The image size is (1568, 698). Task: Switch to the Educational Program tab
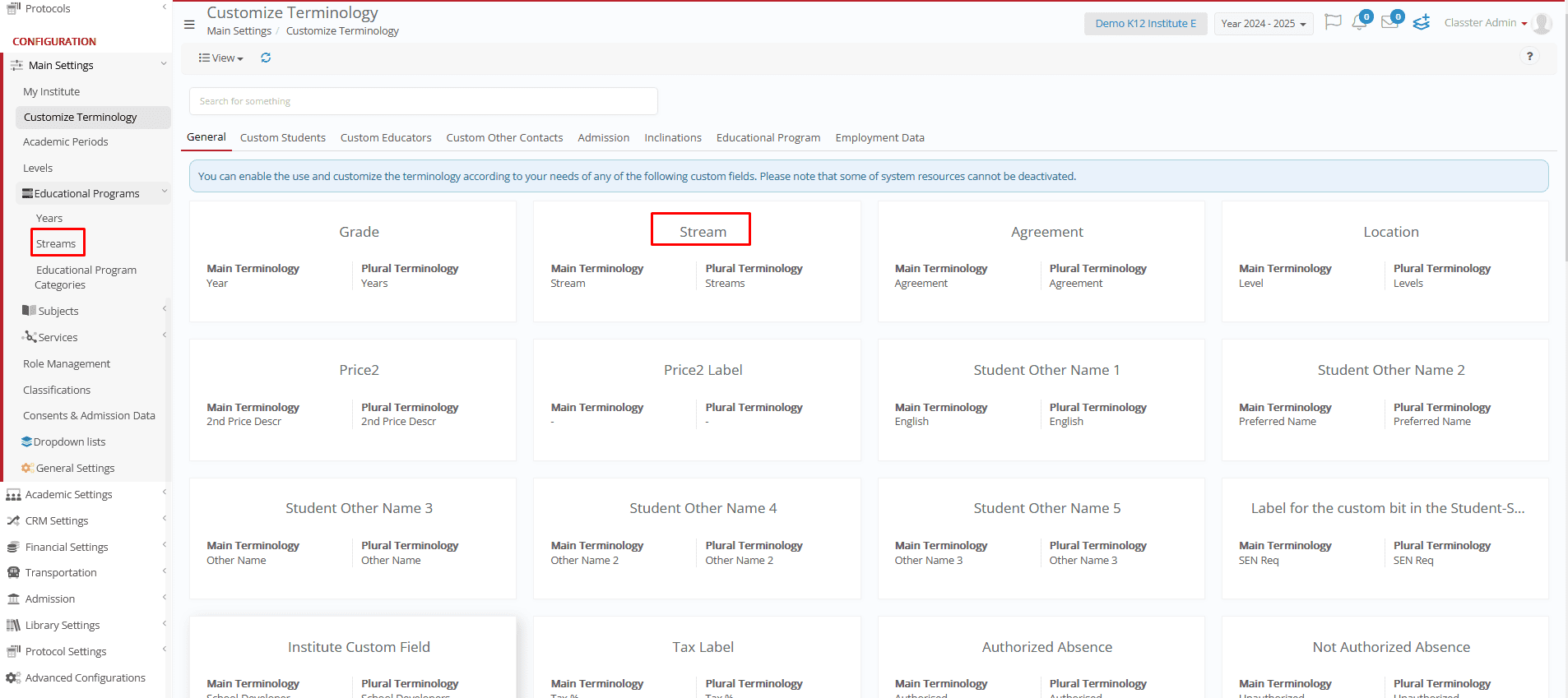click(x=768, y=138)
